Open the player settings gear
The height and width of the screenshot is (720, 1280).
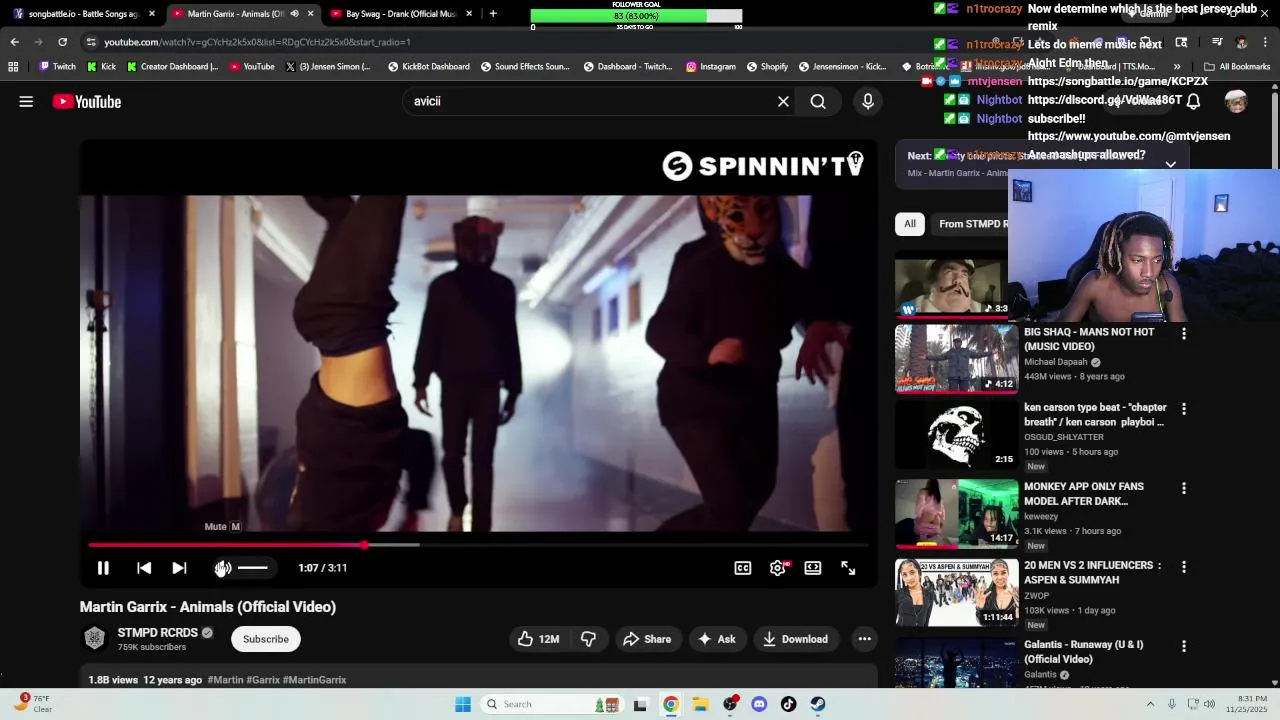click(x=778, y=568)
